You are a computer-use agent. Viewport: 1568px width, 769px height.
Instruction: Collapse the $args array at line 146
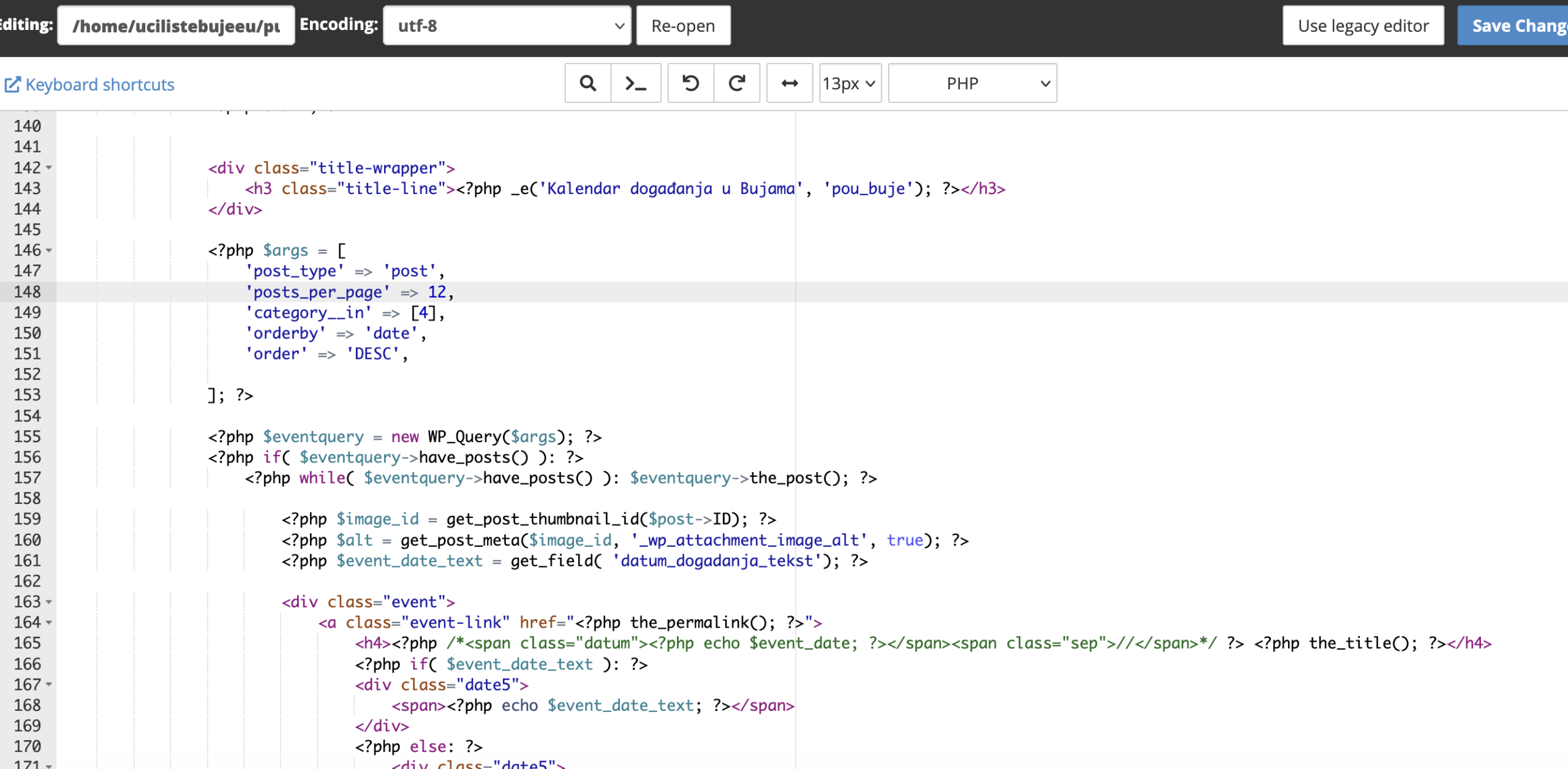[x=49, y=250]
